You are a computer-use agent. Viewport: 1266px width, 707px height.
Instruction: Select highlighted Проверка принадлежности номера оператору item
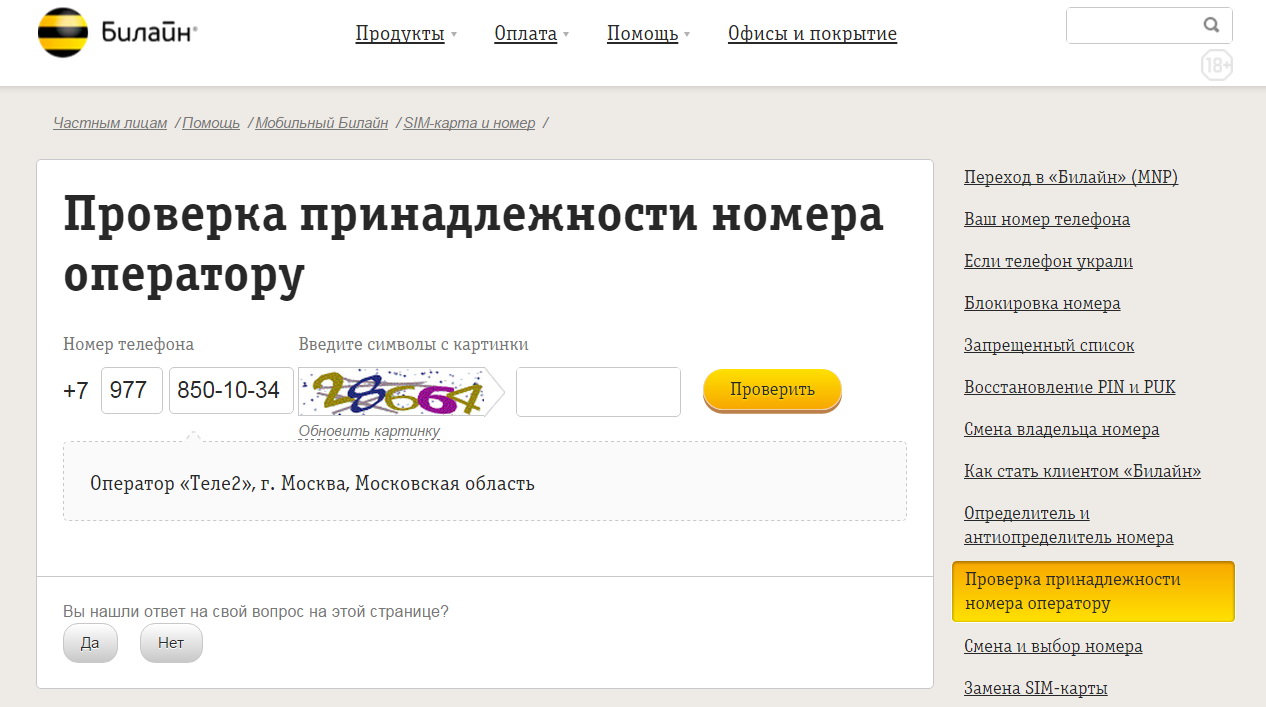tap(1092, 591)
